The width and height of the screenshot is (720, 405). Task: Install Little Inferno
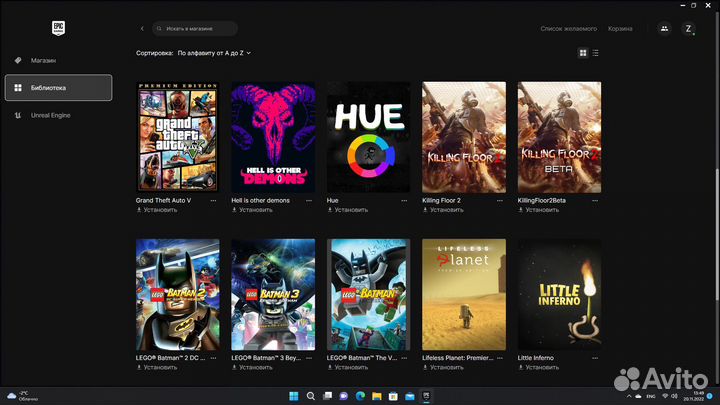(539, 367)
